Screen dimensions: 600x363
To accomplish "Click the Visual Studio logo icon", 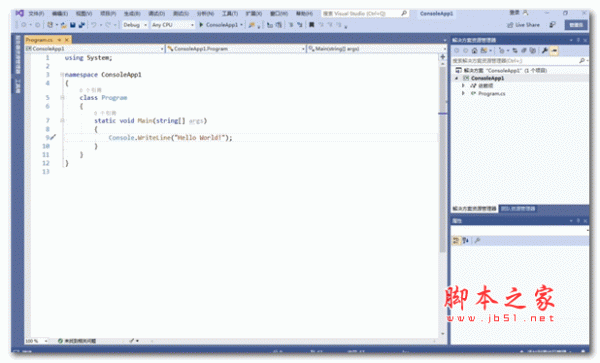I will 20,13.
